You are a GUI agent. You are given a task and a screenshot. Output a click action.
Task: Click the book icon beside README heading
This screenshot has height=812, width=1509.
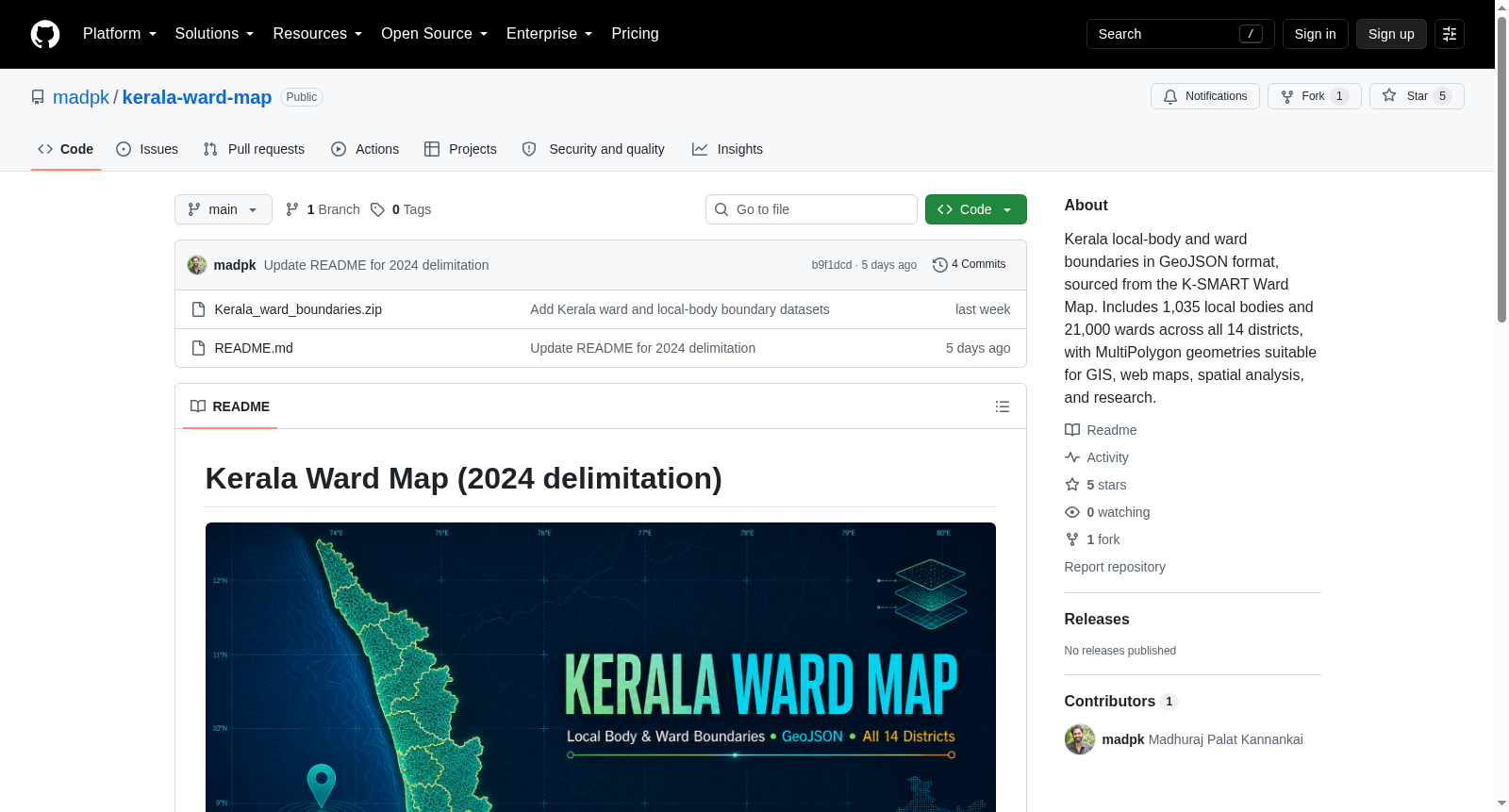[198, 406]
